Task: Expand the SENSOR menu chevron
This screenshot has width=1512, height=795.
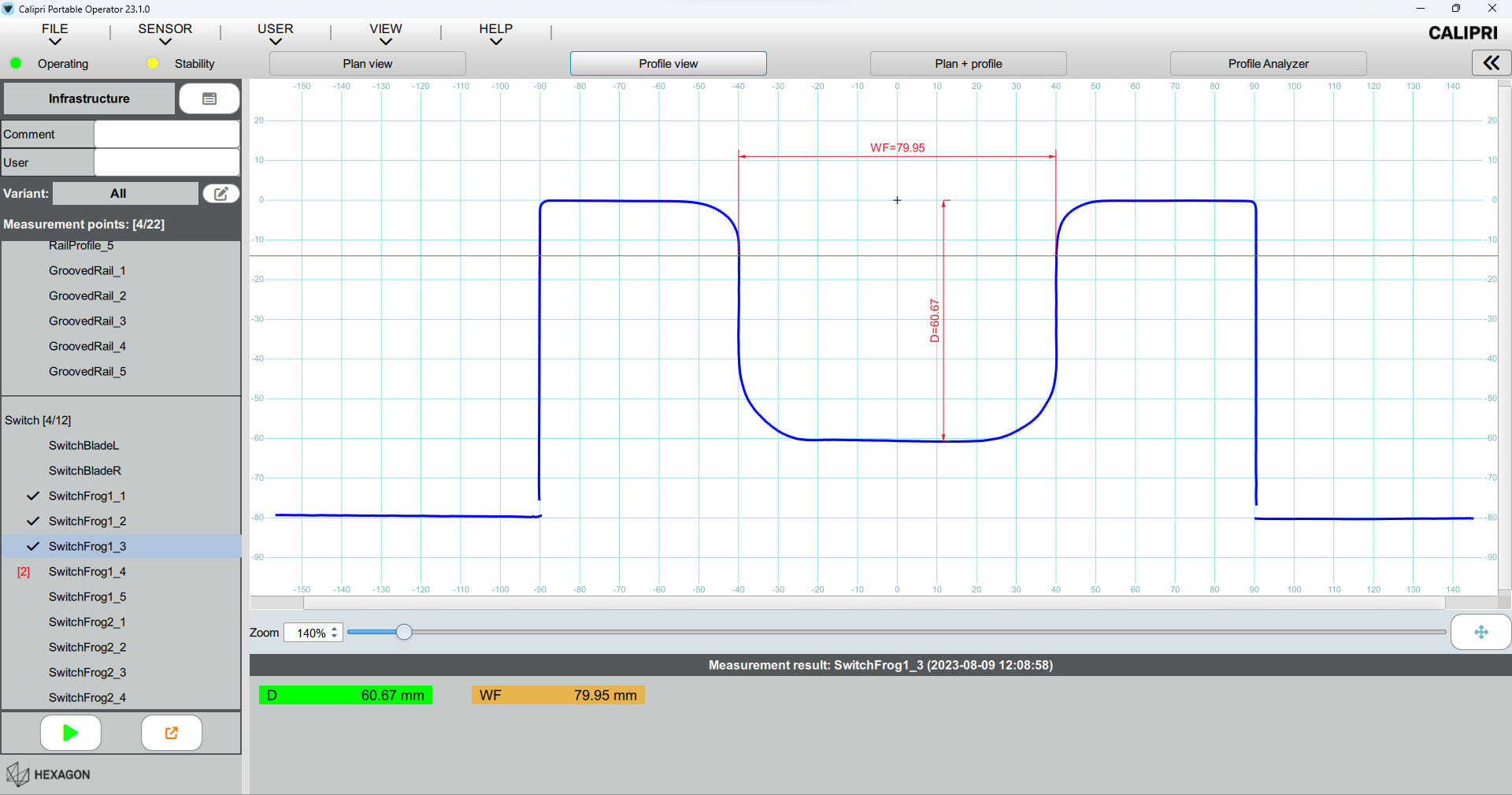Action: pyautogui.click(x=165, y=42)
